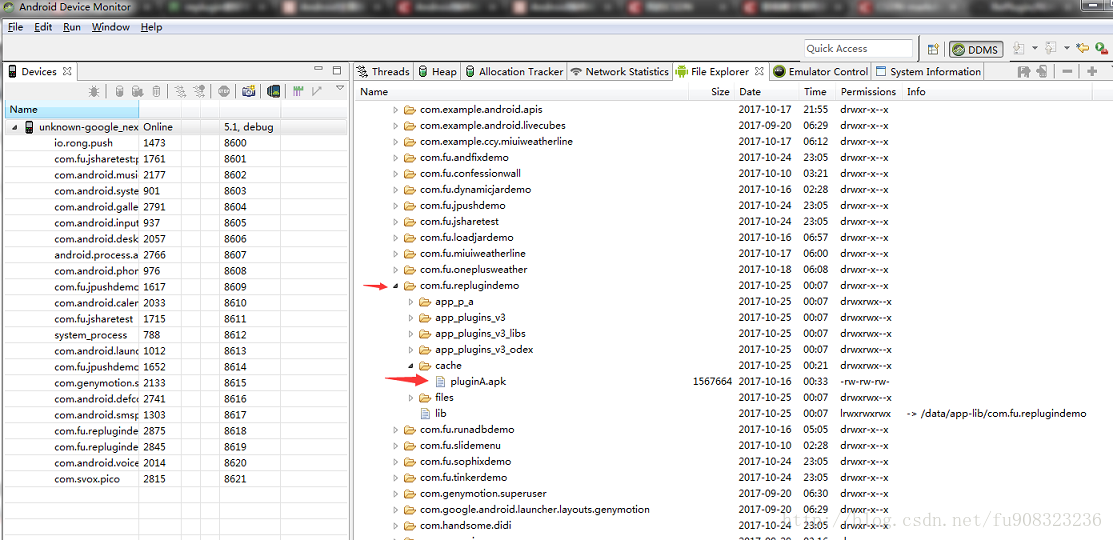The image size is (1113, 540).
Task: Open the File menu
Action: point(16,27)
